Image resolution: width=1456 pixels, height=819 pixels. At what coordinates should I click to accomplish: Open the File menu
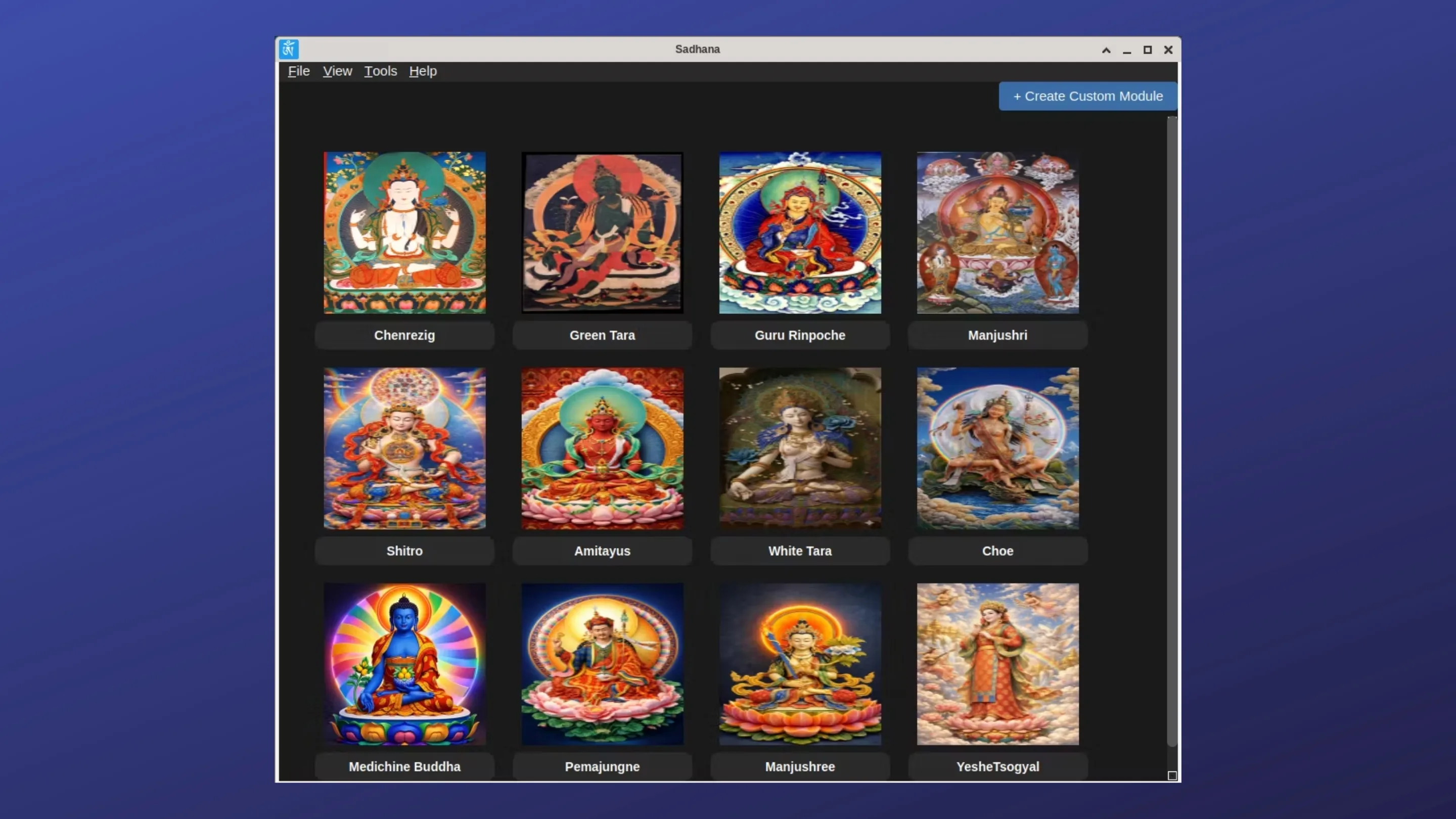click(x=298, y=71)
